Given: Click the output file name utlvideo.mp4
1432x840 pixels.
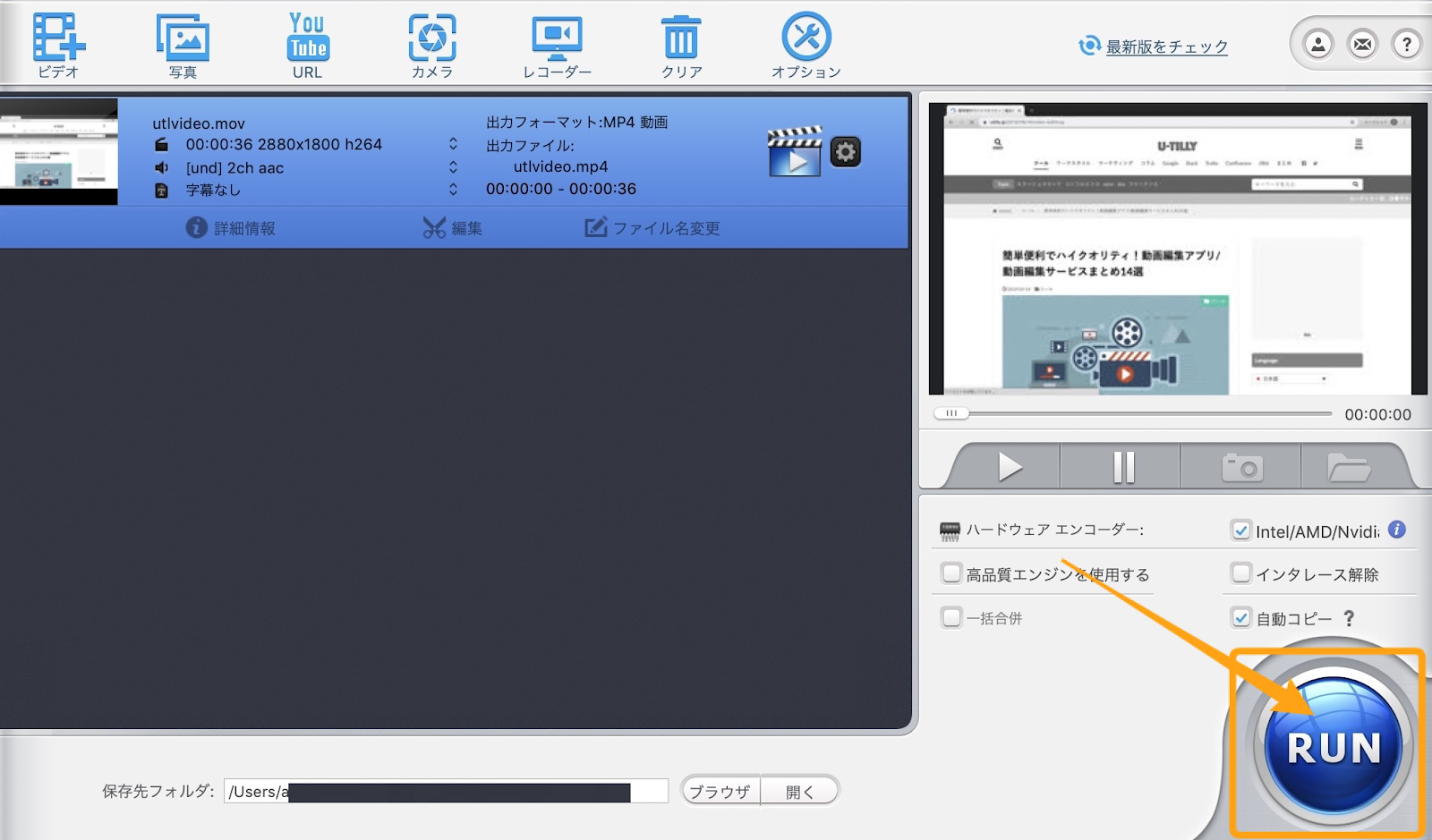Looking at the screenshot, I should [x=561, y=166].
